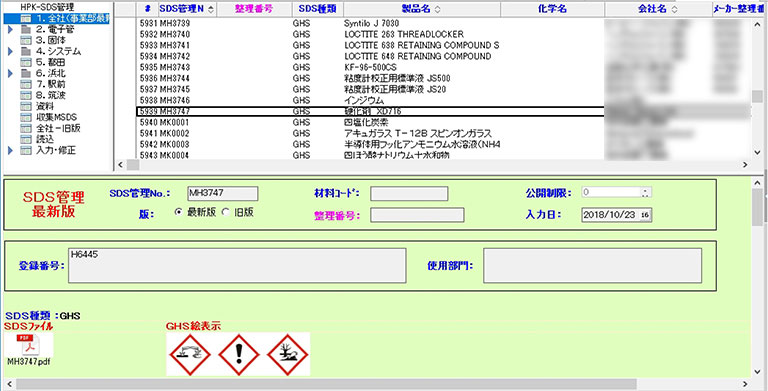Select row 5939 MH3747 硬化剤 XD716

370,112
